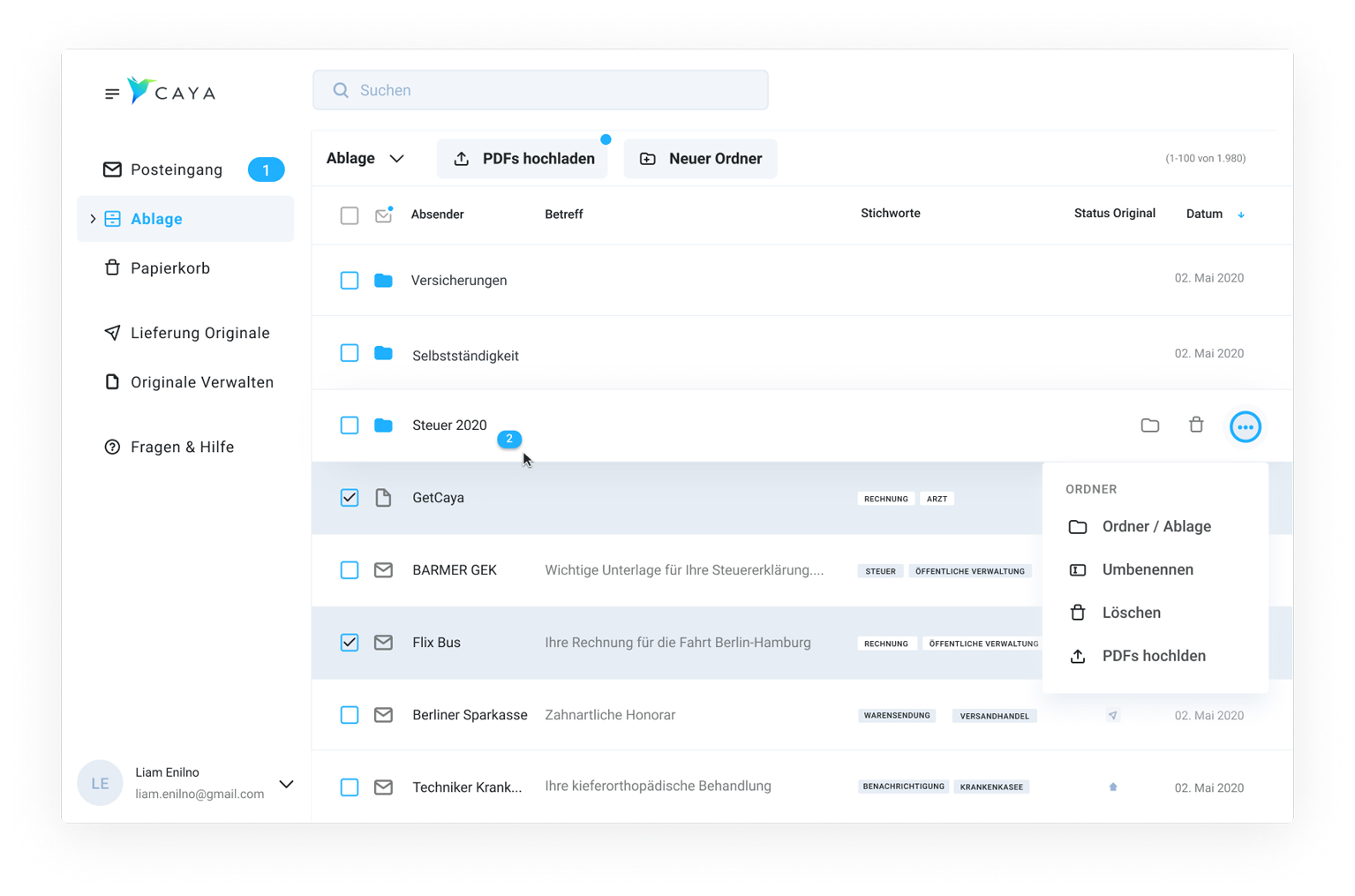
Task: Open the Selbstständigkeit folder name
Action: (465, 356)
